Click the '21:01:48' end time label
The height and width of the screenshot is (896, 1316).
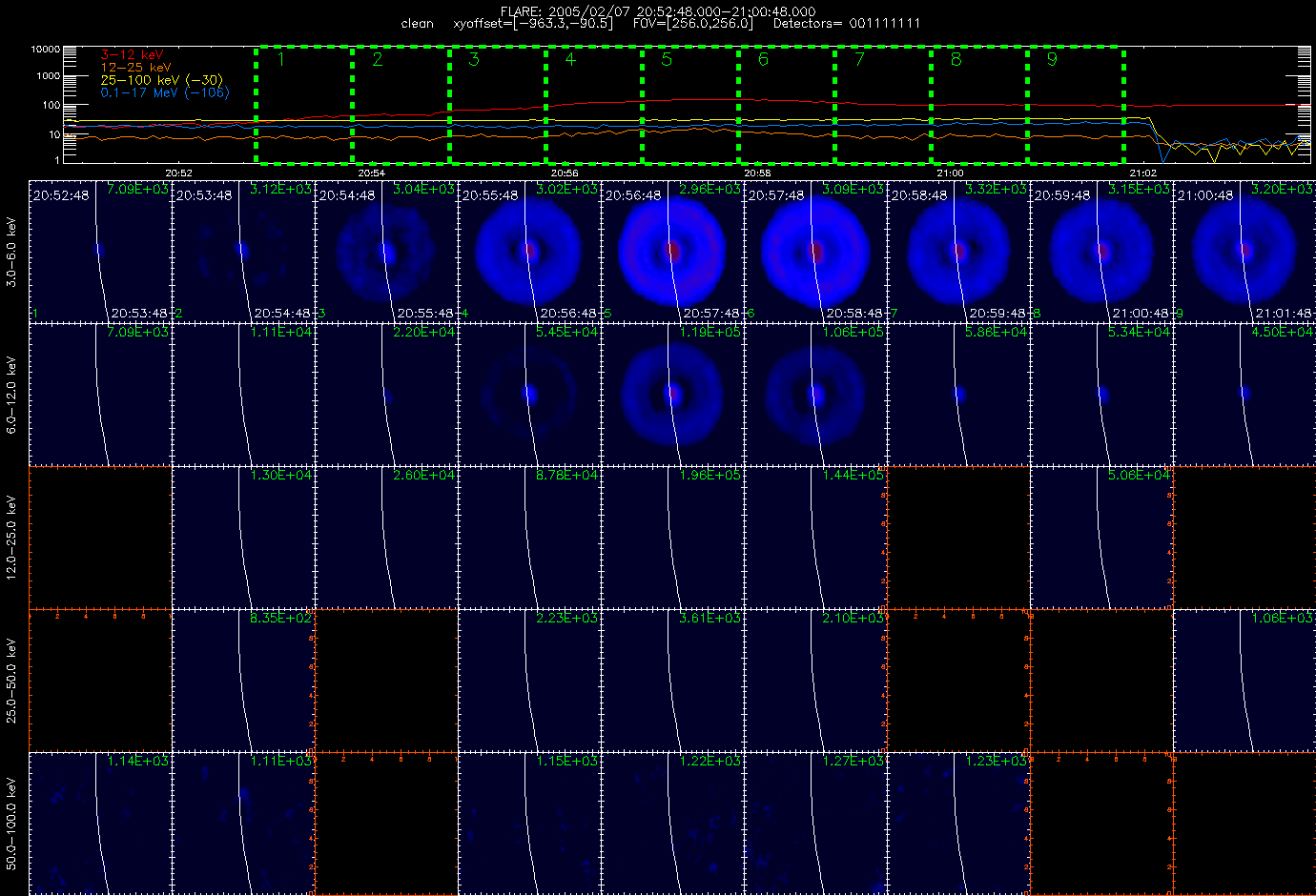coord(1284,313)
